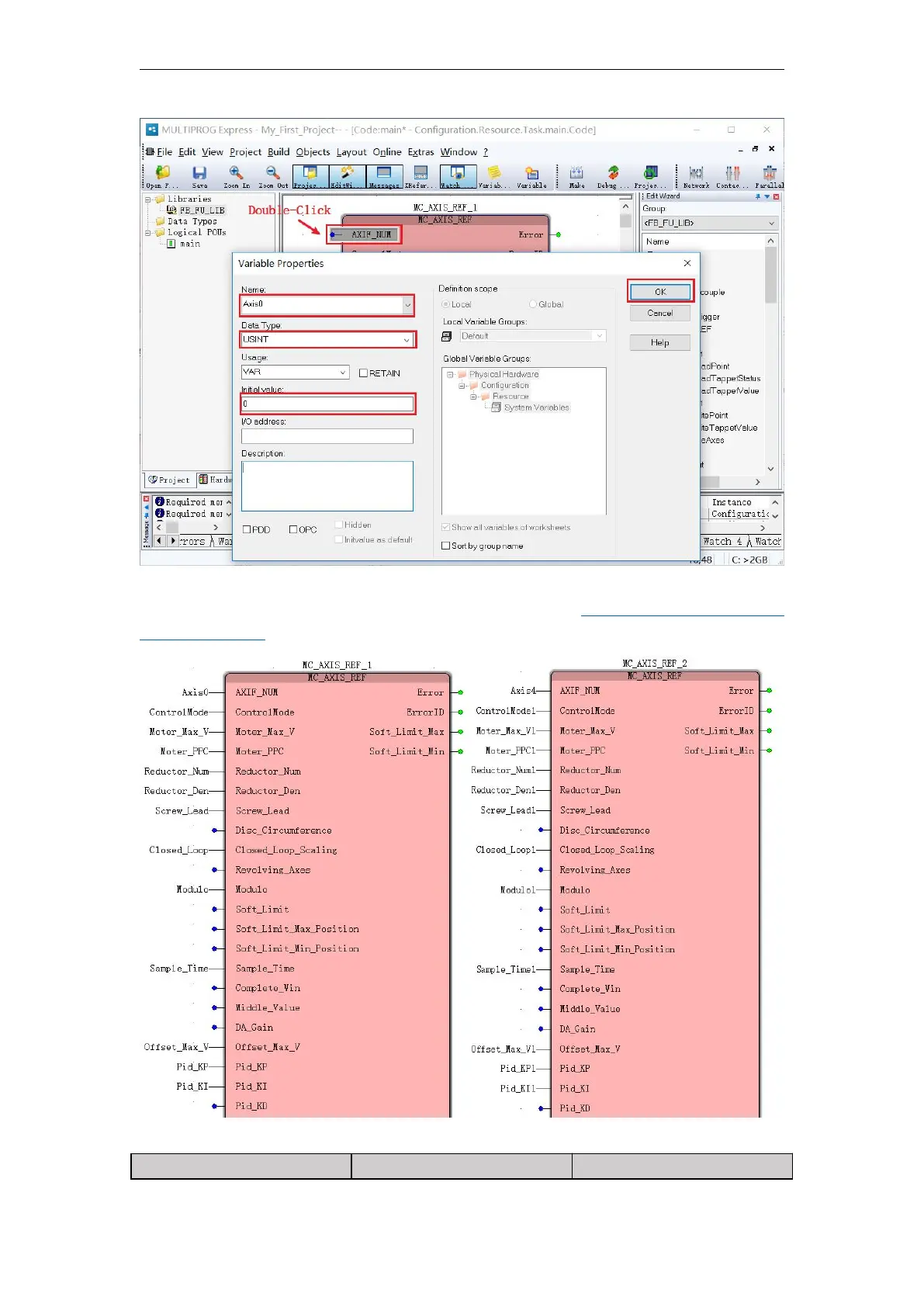Switch to the Watch 4 tab

point(722,542)
